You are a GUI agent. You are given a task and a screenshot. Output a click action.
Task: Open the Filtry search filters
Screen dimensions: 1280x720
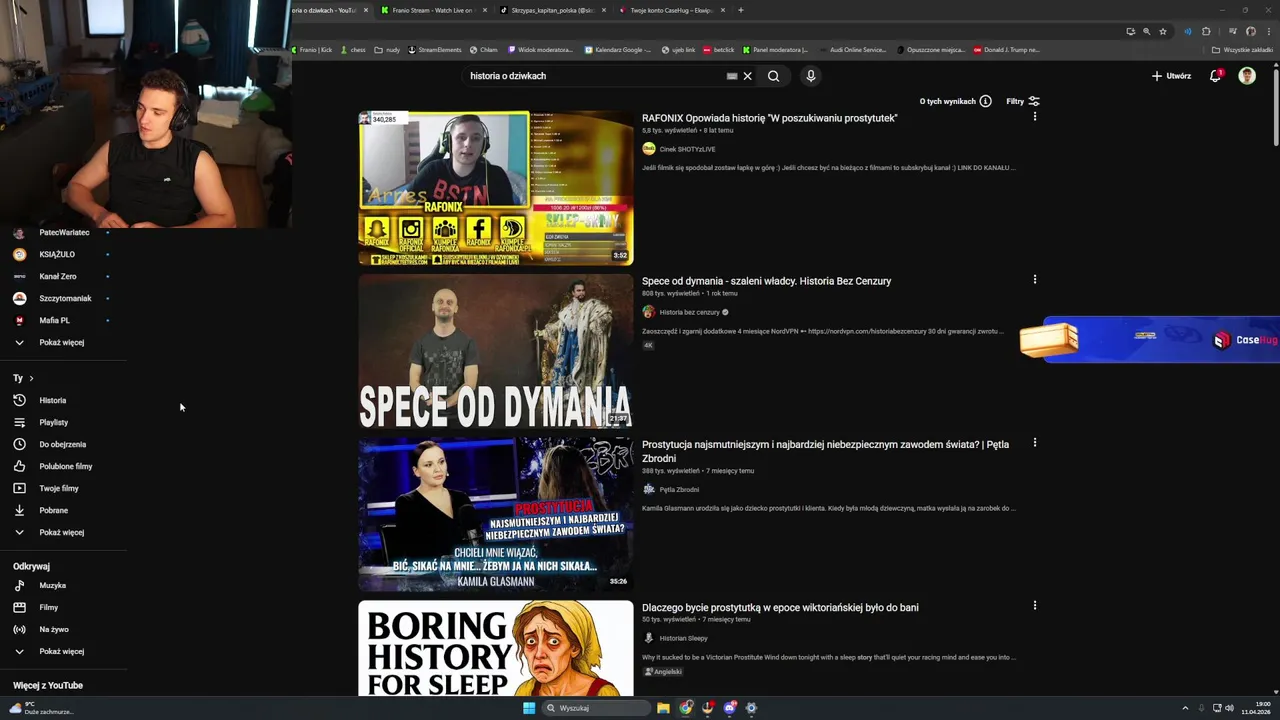pos(1023,101)
